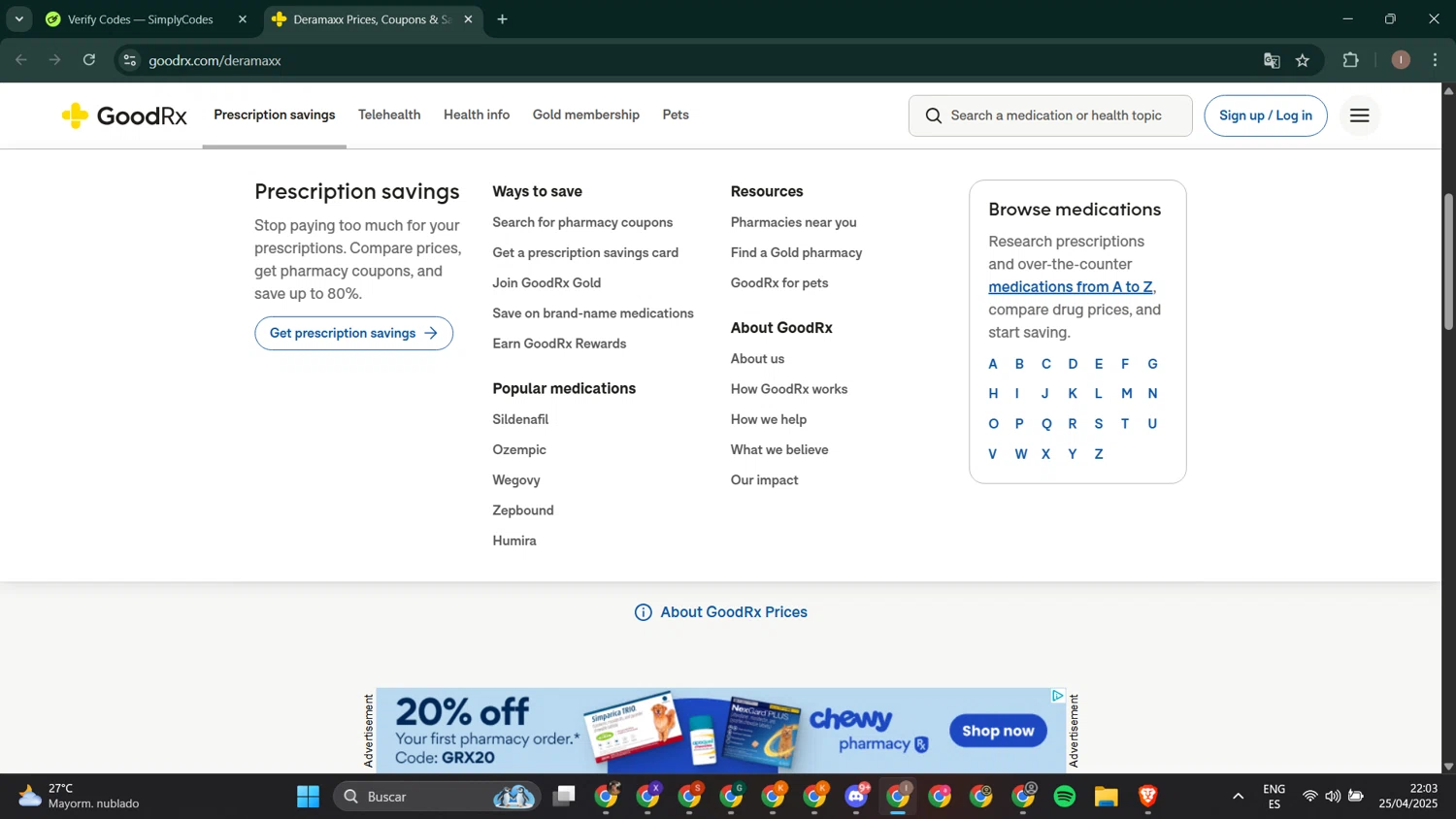View site information icon
Image resolution: width=1456 pixels, height=819 pixels.
click(x=129, y=60)
